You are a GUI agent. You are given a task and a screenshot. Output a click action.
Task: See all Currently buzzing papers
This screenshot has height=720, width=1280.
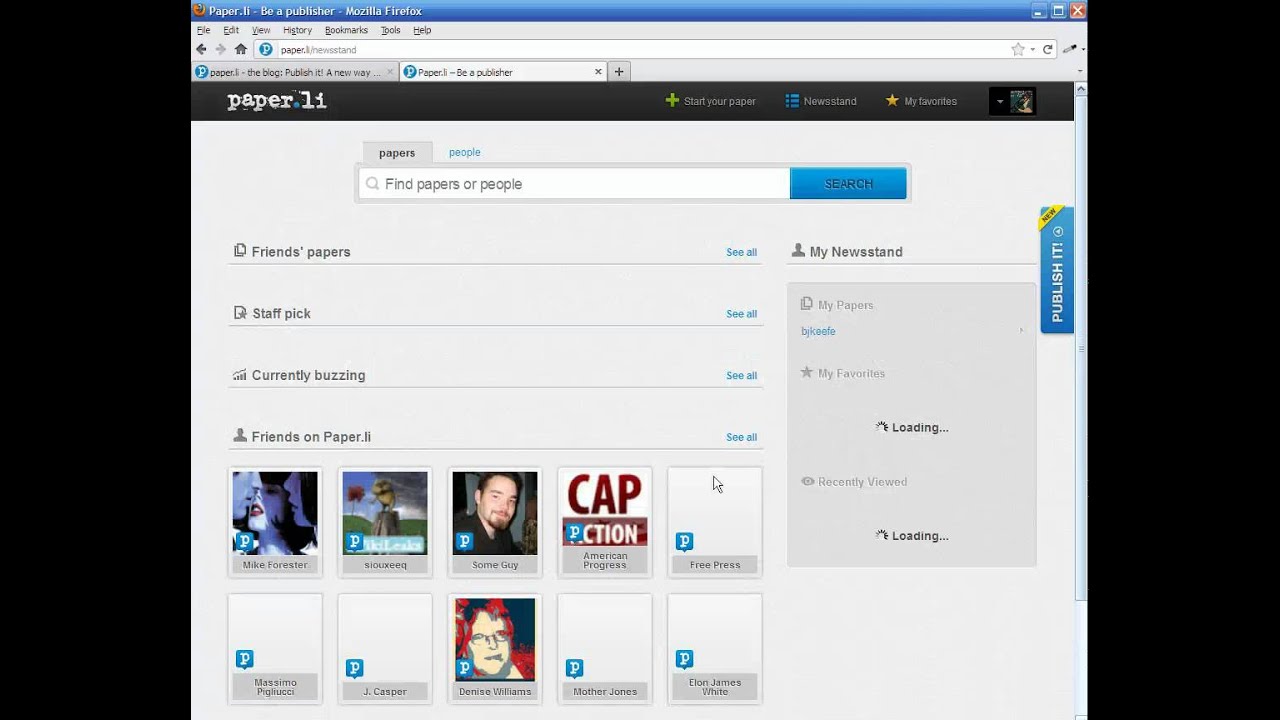[x=741, y=376]
